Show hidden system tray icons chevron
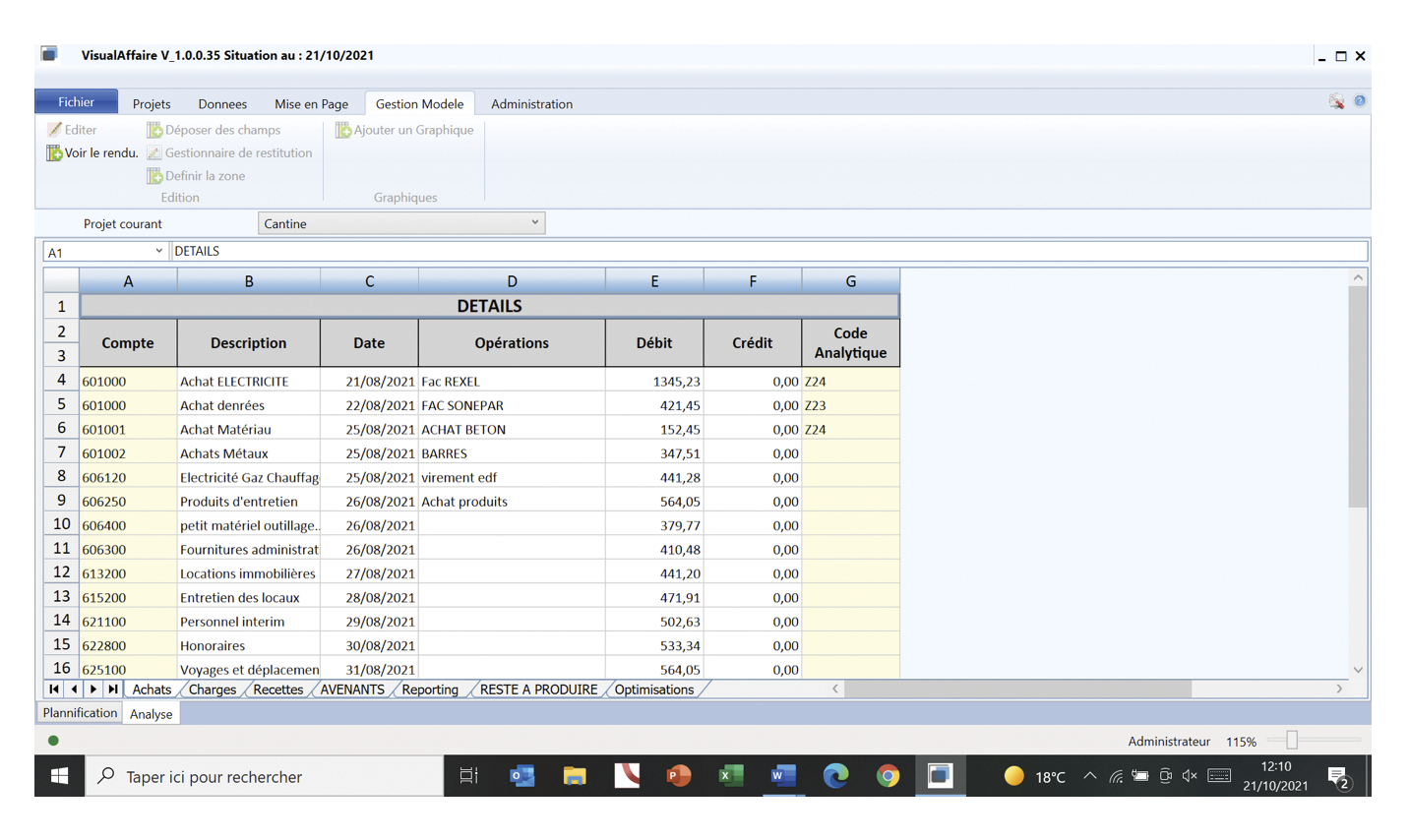This screenshot has height=840, width=1409. (1090, 776)
